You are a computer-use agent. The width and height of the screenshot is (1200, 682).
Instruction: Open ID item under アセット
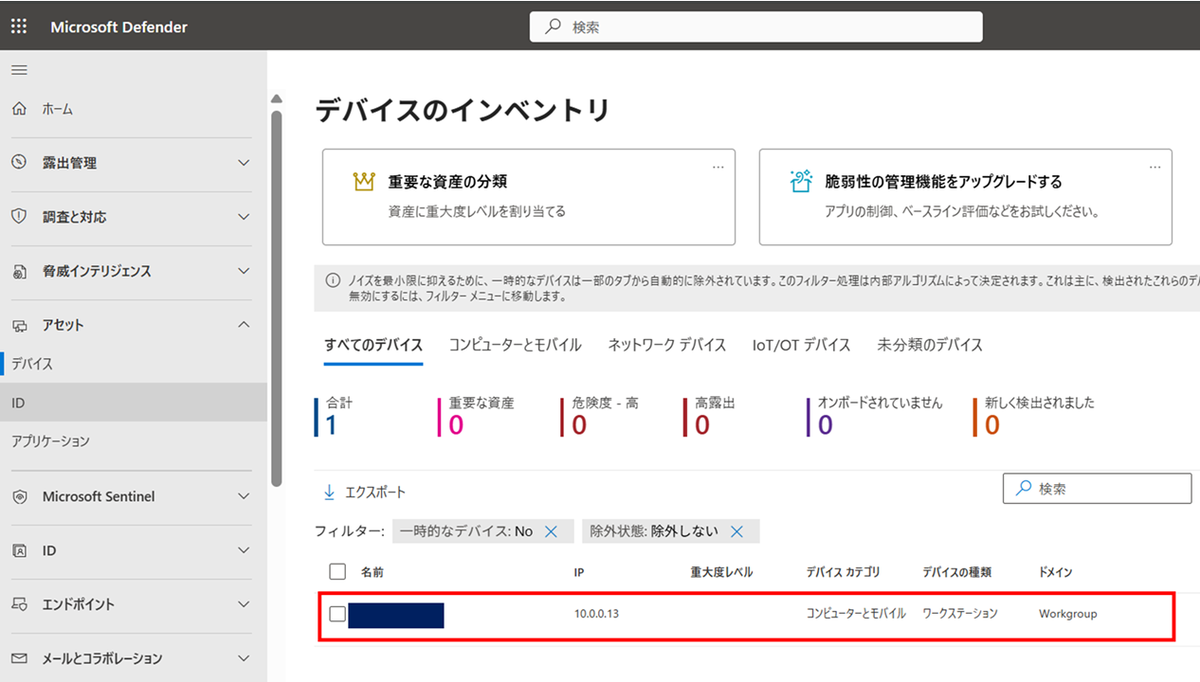pyautogui.click(x=134, y=402)
